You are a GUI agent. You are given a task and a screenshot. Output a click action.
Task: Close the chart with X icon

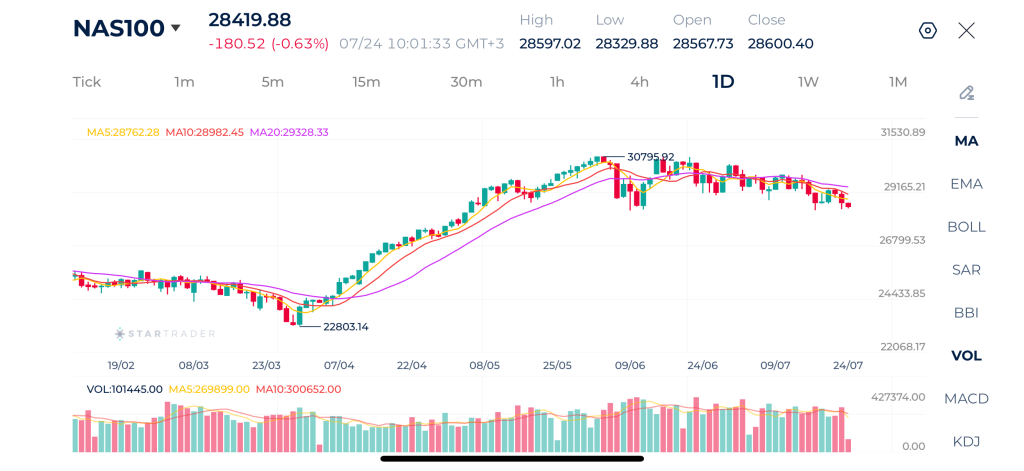(967, 31)
